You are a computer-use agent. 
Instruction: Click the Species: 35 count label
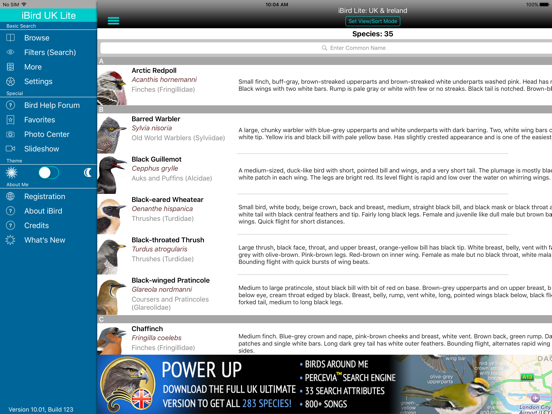pos(372,34)
